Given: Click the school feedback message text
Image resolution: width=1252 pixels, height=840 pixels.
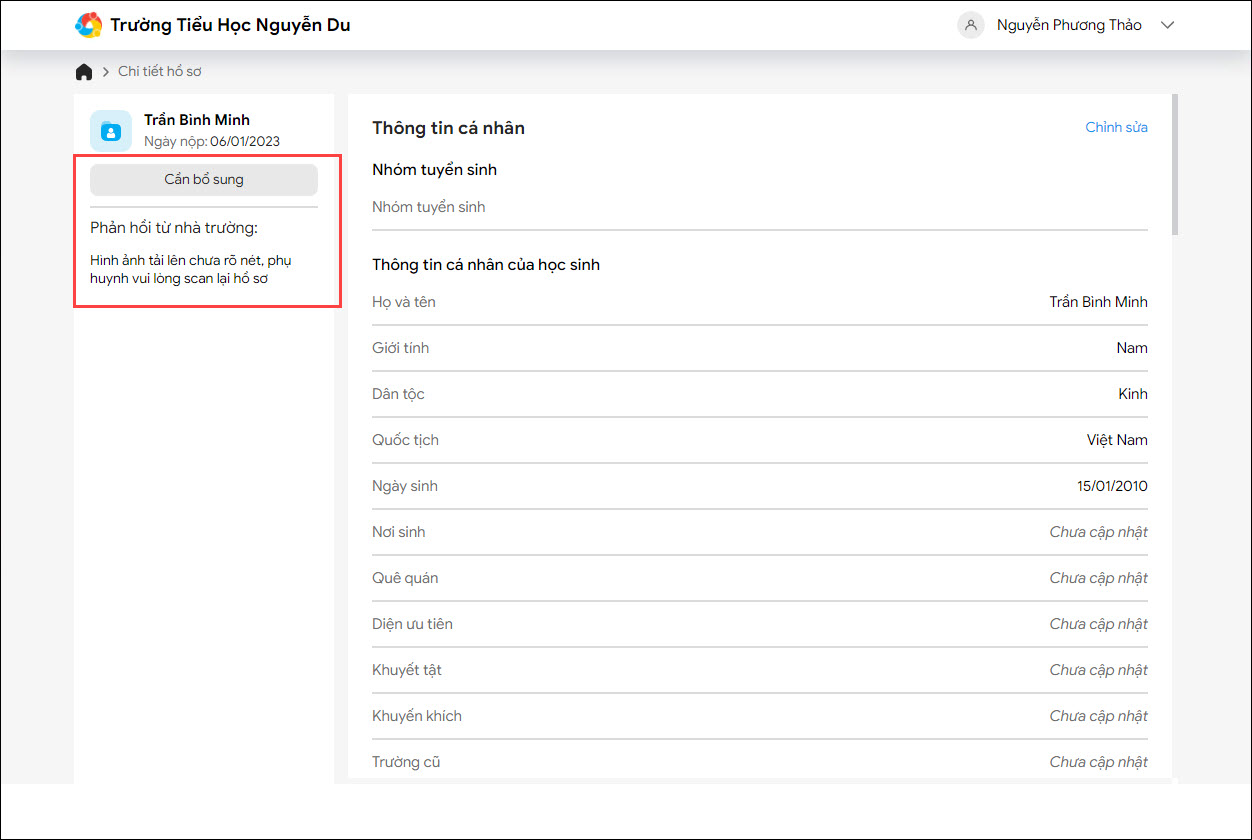Looking at the screenshot, I should (x=190, y=270).
